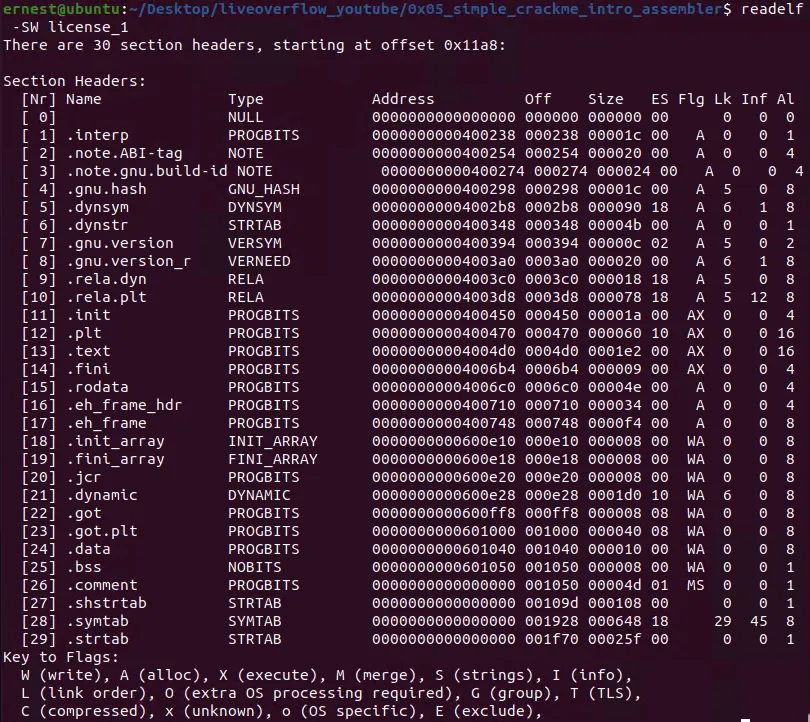The width and height of the screenshot is (810, 722).
Task: Click the .text section name
Action: click(88, 351)
